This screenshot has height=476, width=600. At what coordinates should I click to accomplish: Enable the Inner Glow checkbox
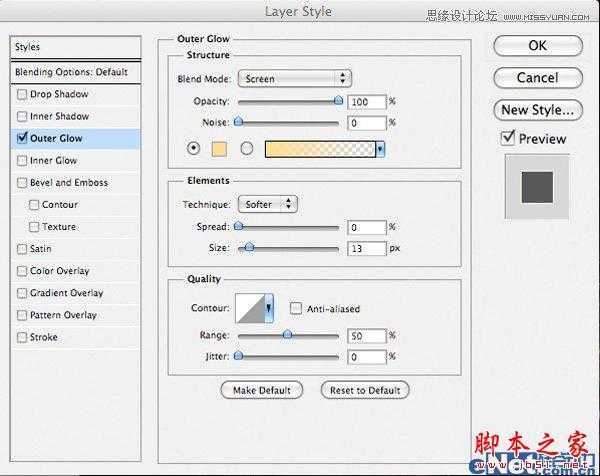point(22,161)
